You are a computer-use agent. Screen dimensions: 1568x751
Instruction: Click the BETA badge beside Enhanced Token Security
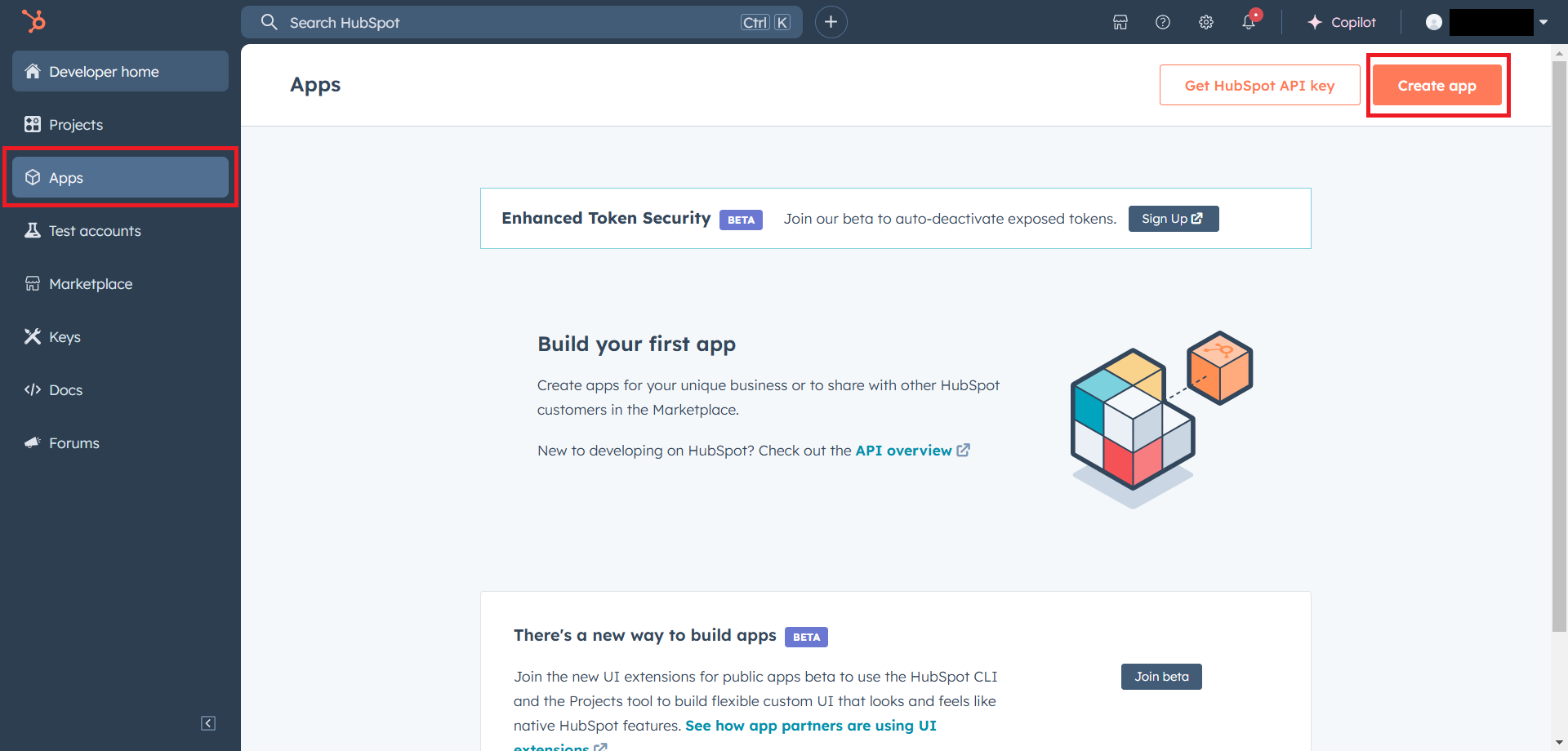click(741, 220)
